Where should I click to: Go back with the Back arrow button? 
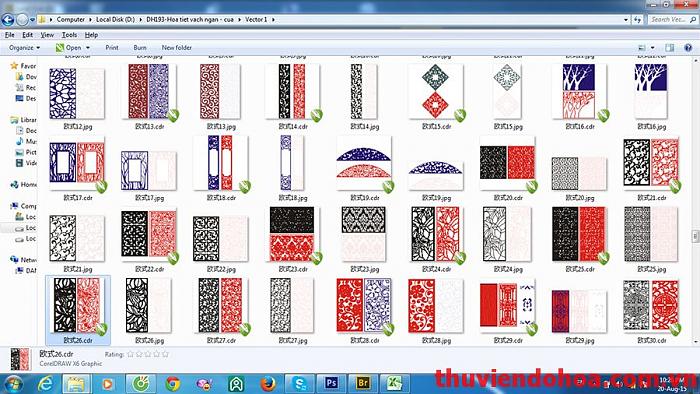point(8,20)
